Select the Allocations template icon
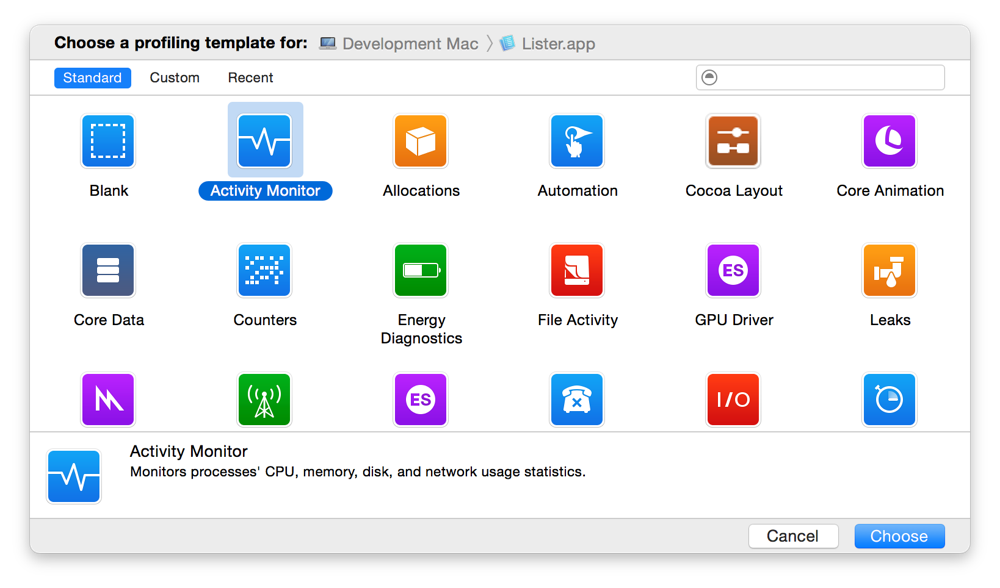This screenshot has height=588, width=1000. 421,141
